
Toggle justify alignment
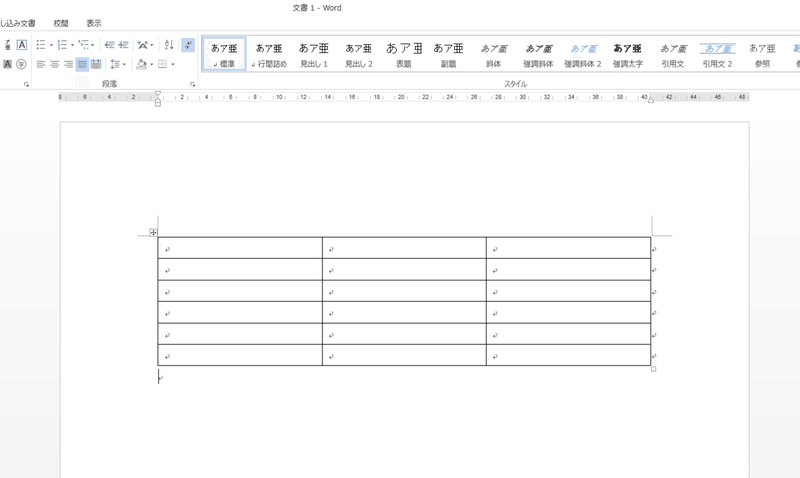pos(82,64)
